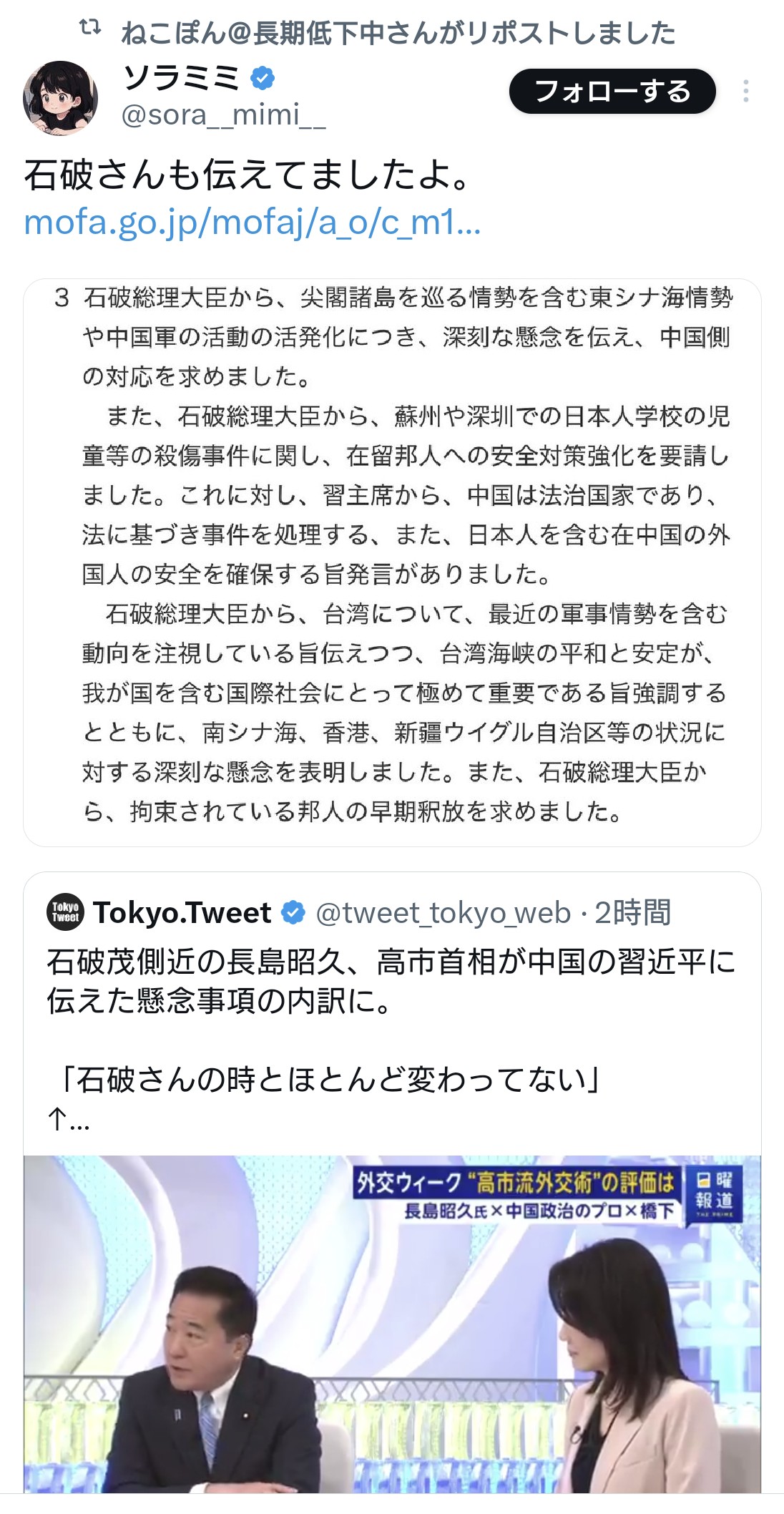Click the 2時間 timestamp
This screenshot has height=1514, width=784.
pyautogui.click(x=633, y=913)
